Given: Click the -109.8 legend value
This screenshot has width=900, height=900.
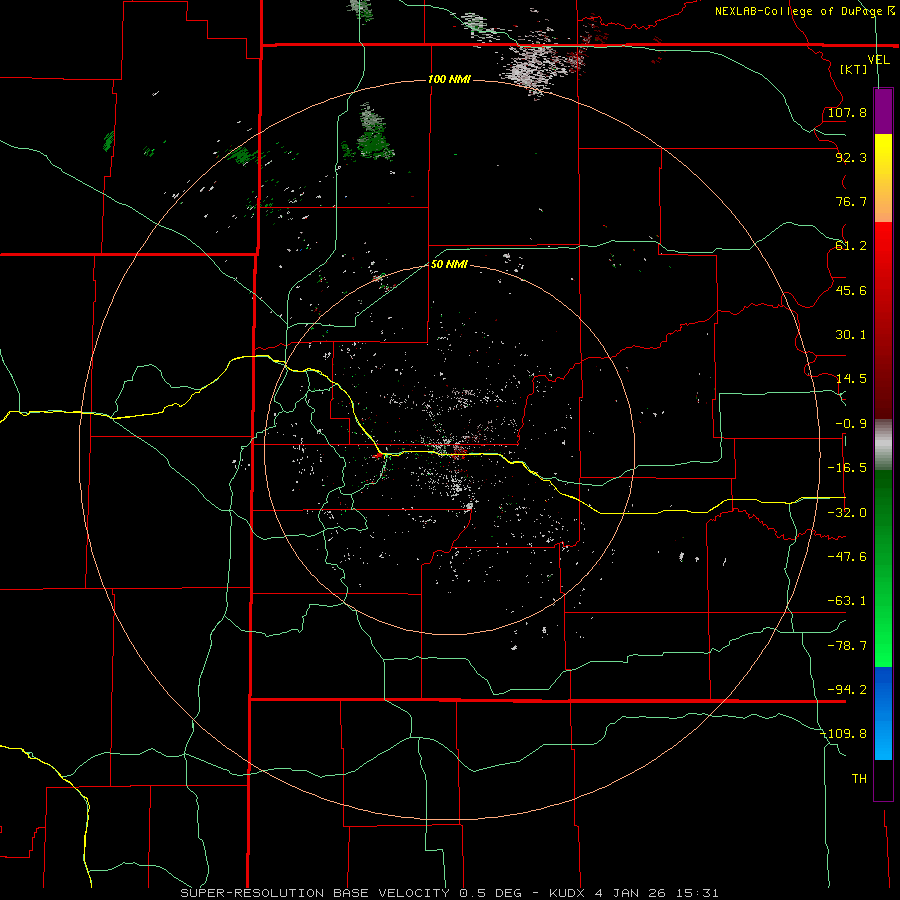Looking at the screenshot, I should pos(844,734).
